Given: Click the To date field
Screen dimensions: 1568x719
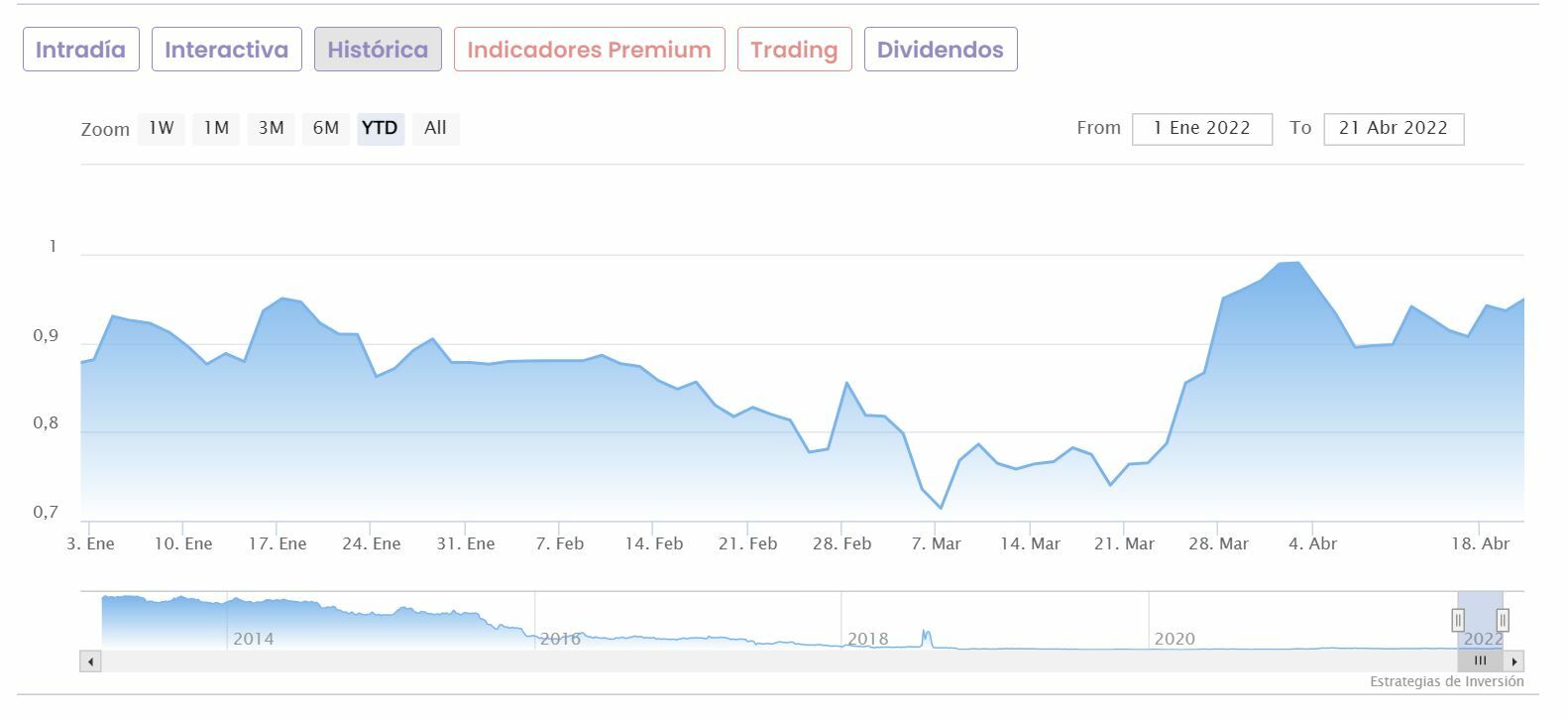Looking at the screenshot, I should [1393, 129].
